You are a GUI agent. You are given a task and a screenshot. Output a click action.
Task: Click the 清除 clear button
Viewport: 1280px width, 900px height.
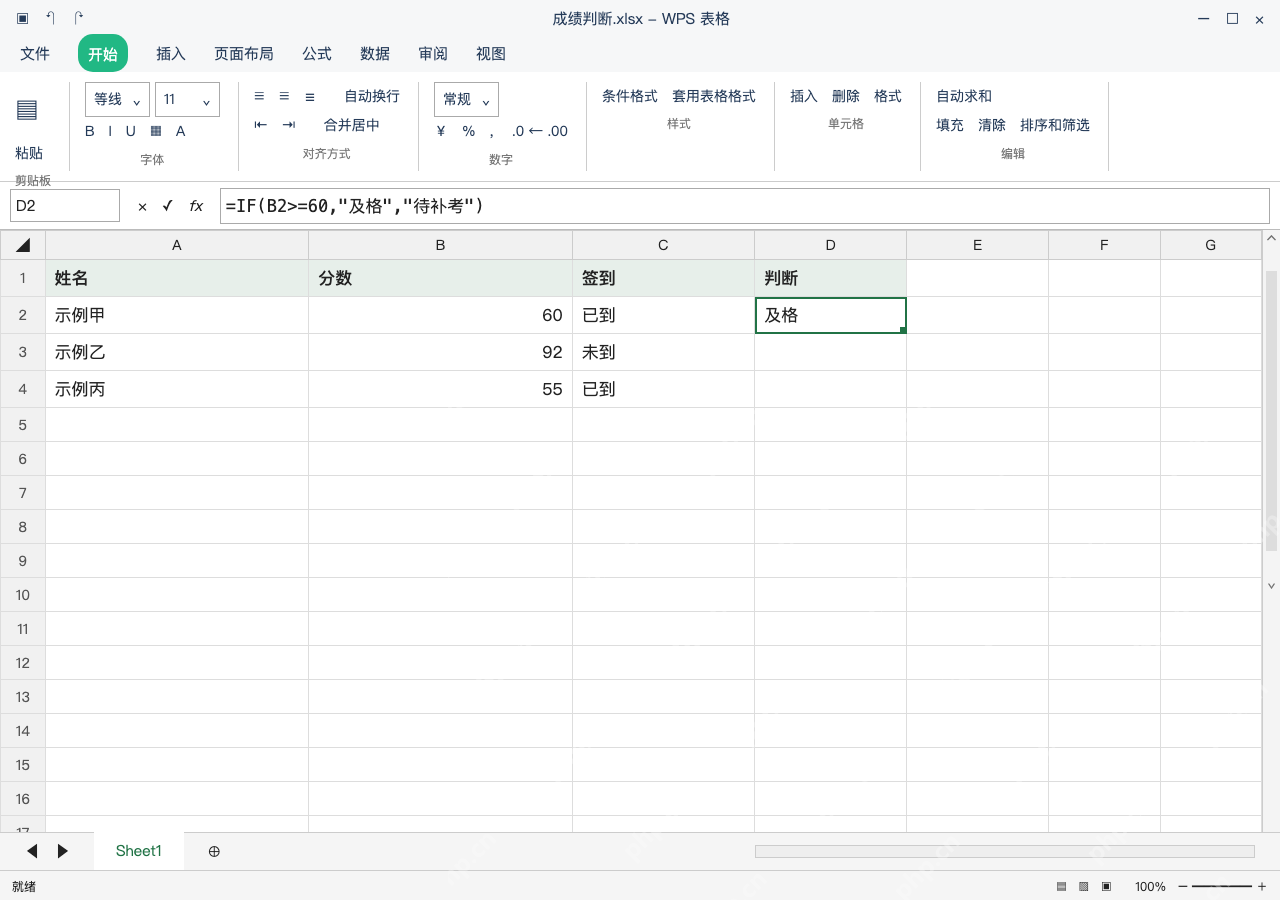[992, 125]
